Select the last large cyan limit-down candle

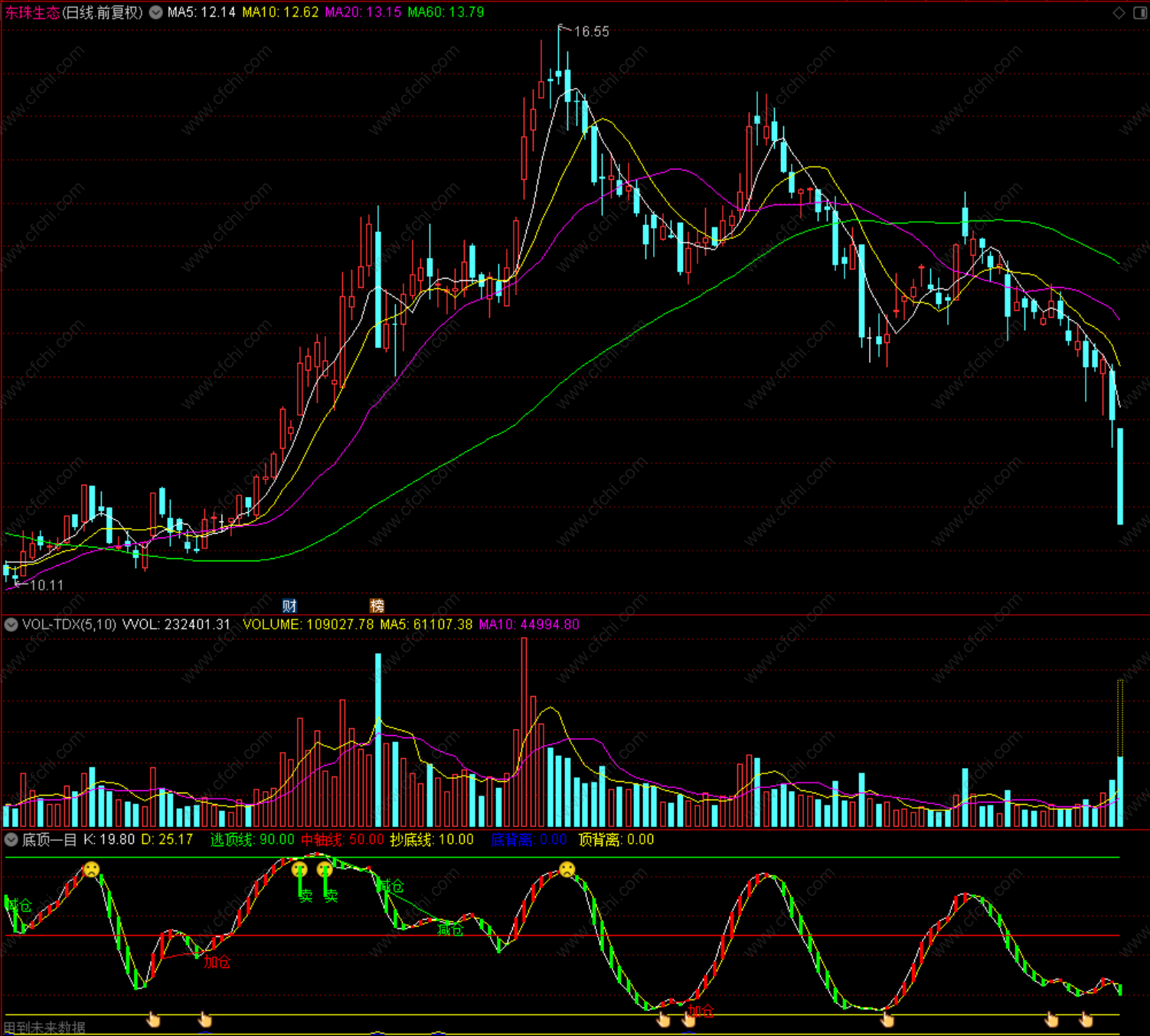click(1120, 476)
